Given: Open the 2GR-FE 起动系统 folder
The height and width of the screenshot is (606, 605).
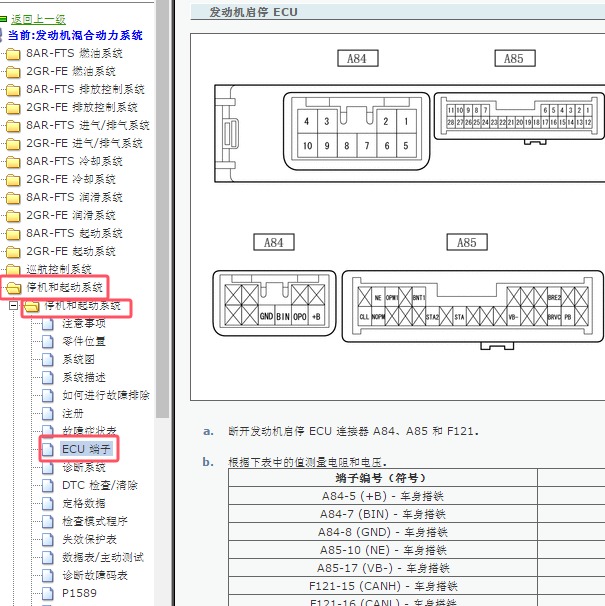Looking at the screenshot, I should click(71, 251).
